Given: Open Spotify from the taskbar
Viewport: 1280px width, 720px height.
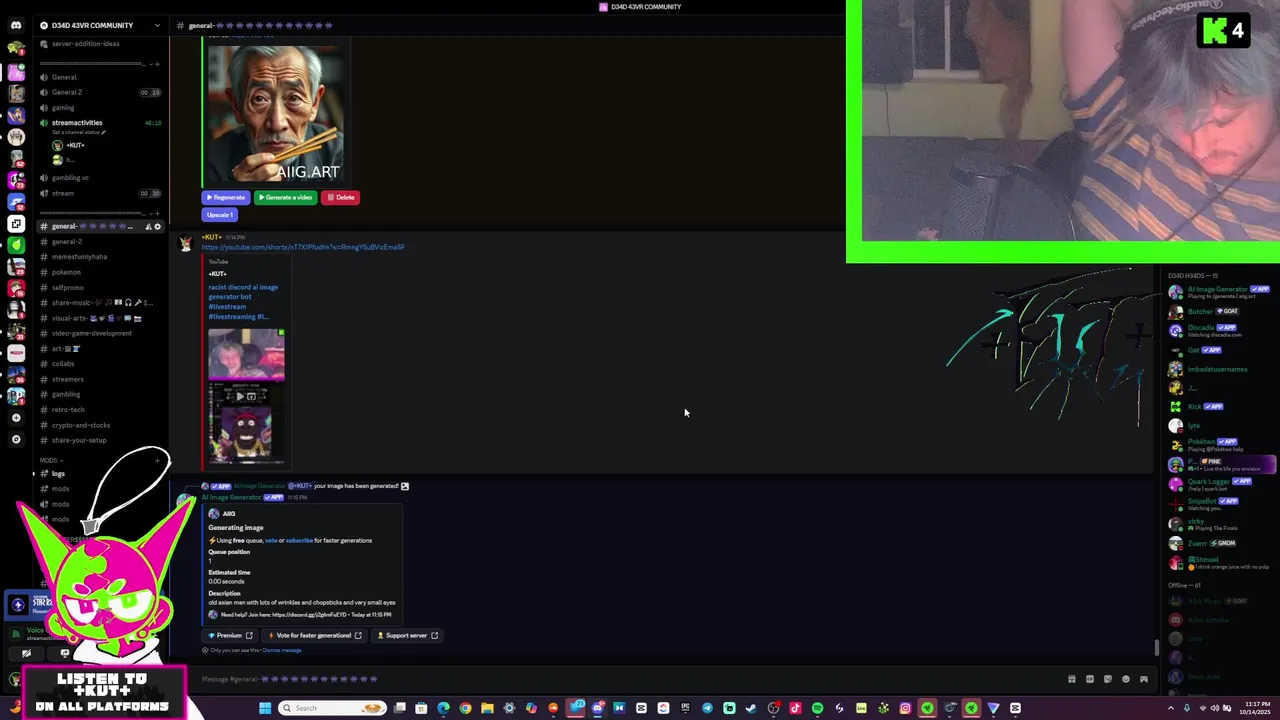Looking at the screenshot, I should pos(817,708).
